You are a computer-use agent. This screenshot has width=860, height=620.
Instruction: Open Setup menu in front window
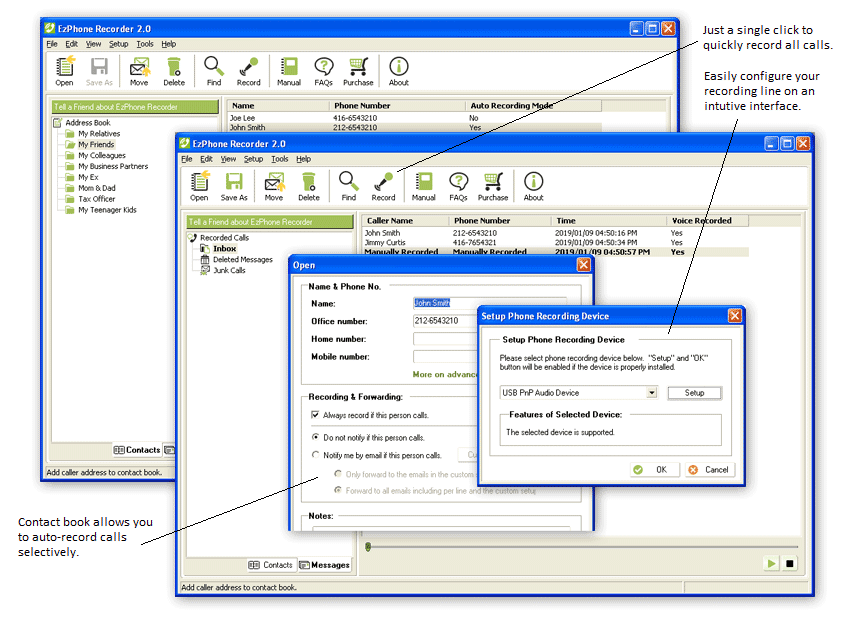click(253, 159)
